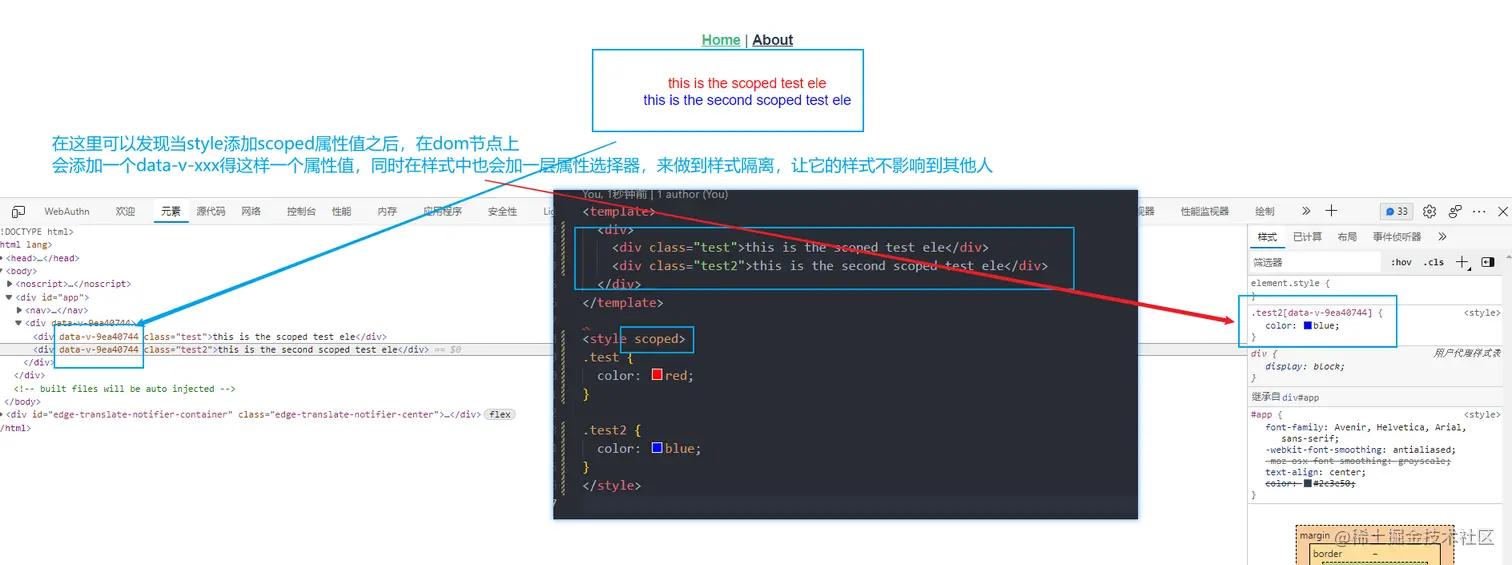Viewport: 1512px width, 565px height.
Task: Select the 事件侦听器 pane tab
Action: 1397,237
